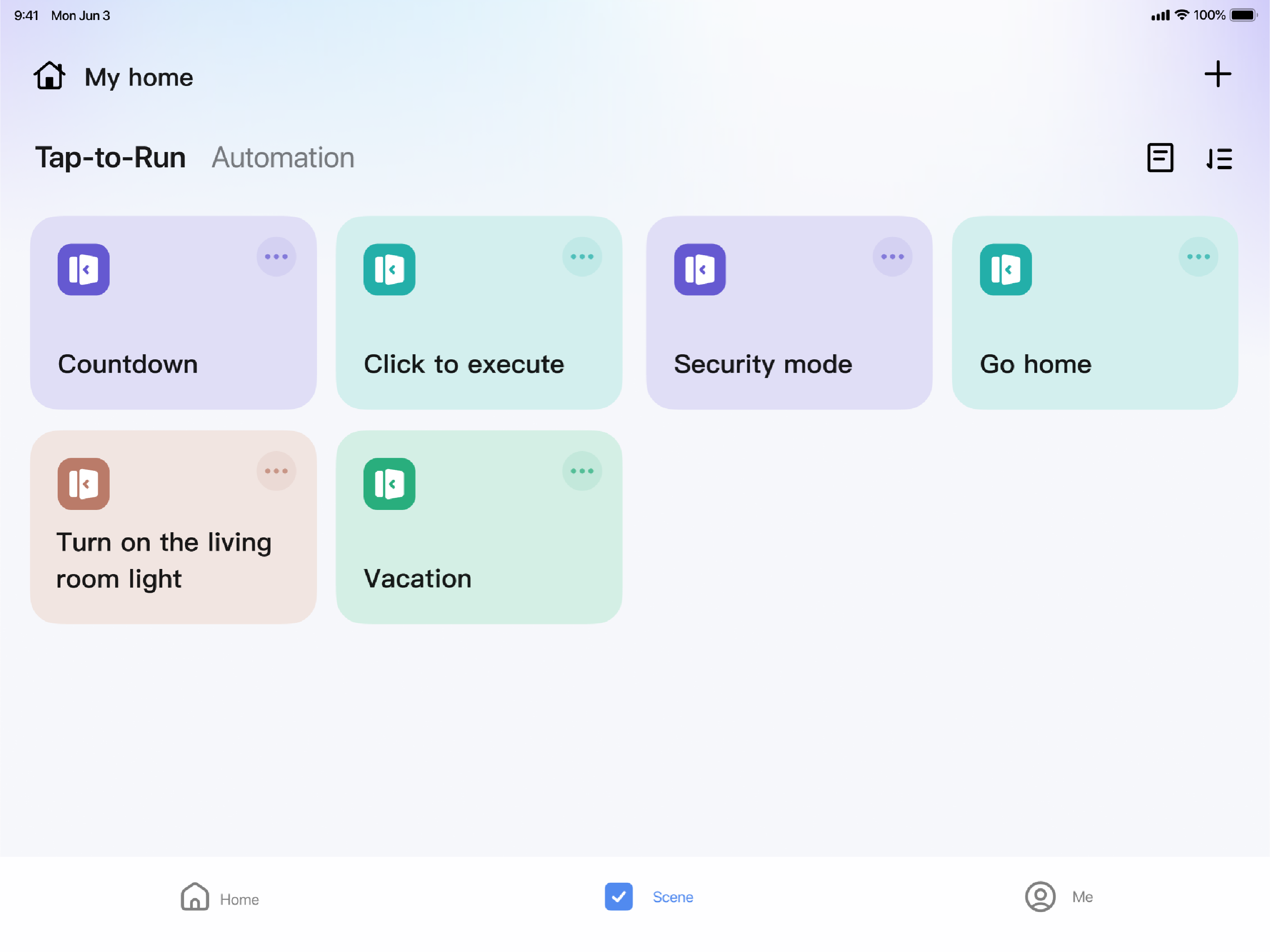Open My home title selector
This screenshot has width=1270, height=952.
click(139, 78)
